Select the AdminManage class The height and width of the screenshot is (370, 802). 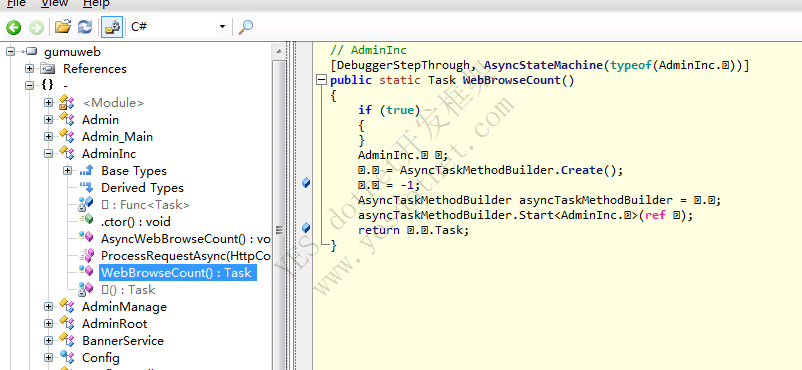[x=124, y=307]
